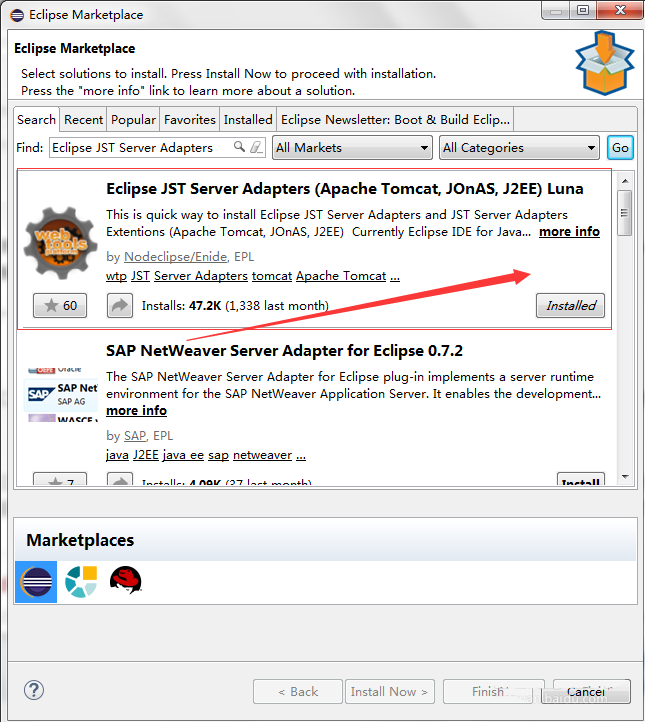Viewport: 645px width, 722px height.
Task: Open the All Markets dropdown
Action: (x=352, y=148)
